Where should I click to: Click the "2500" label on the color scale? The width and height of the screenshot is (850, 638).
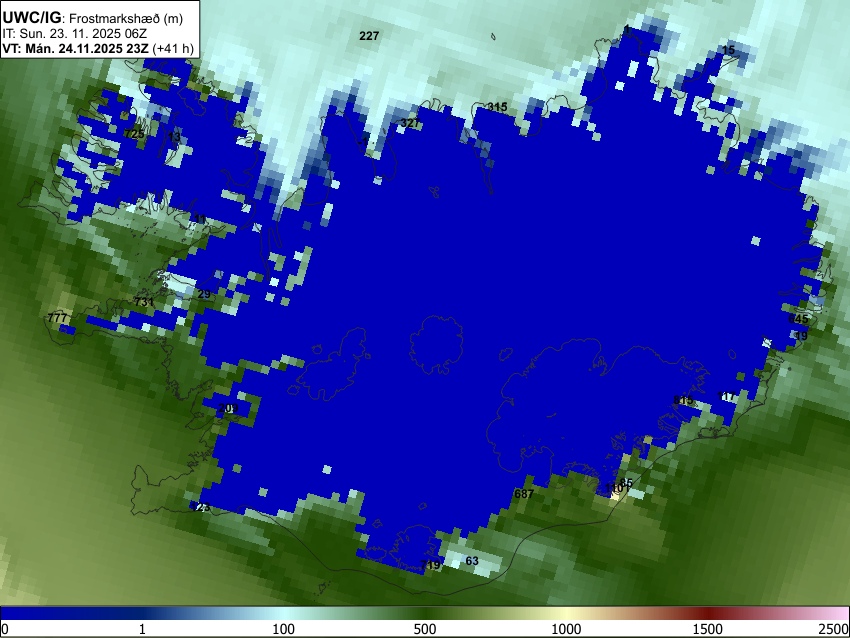pyautogui.click(x=835, y=629)
